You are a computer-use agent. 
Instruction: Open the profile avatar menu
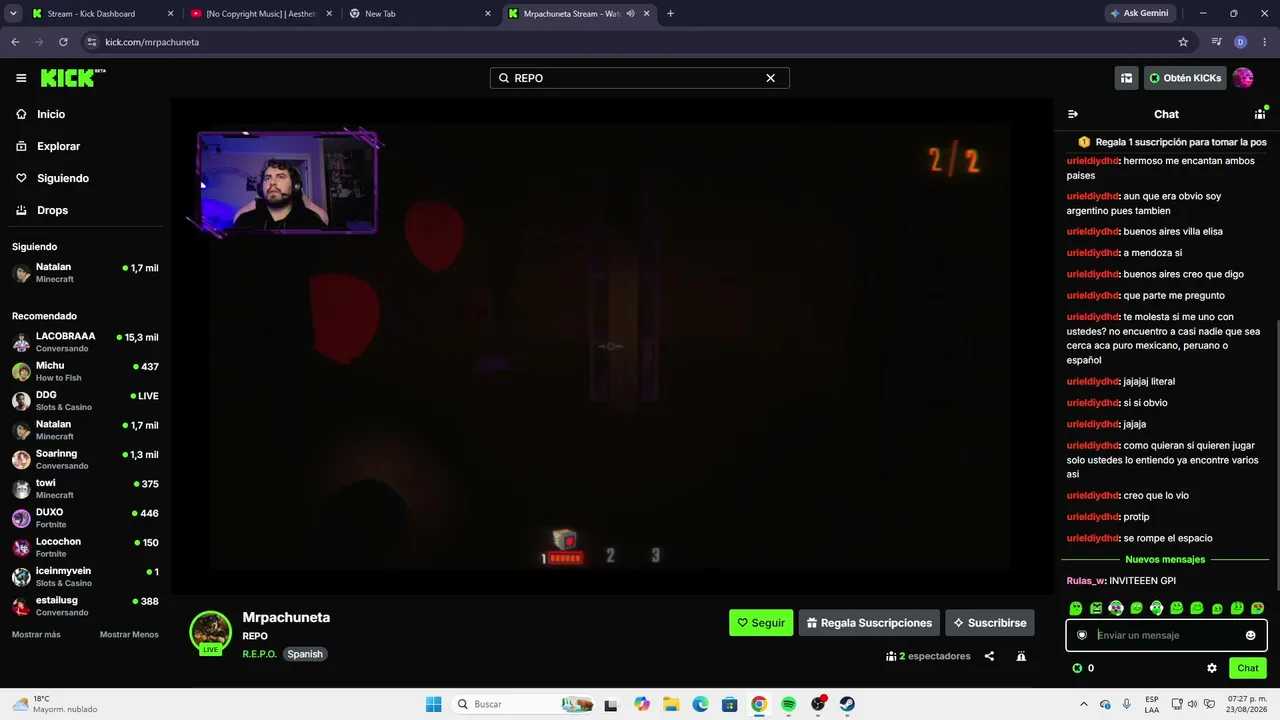[1243, 78]
